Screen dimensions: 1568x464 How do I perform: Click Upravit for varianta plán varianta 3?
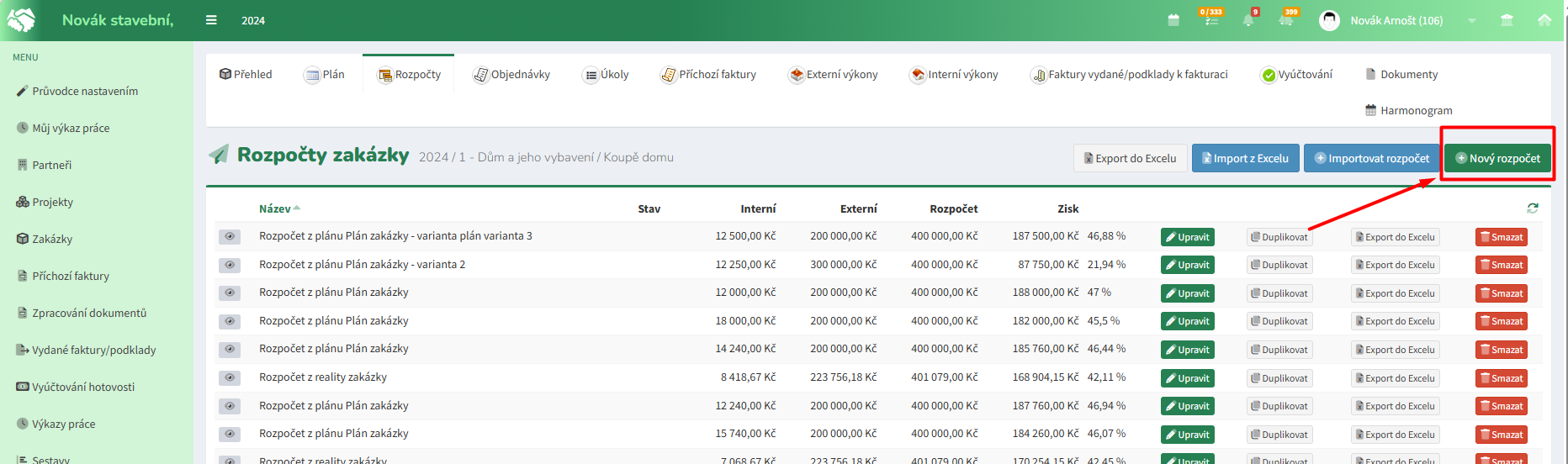[x=1187, y=237]
